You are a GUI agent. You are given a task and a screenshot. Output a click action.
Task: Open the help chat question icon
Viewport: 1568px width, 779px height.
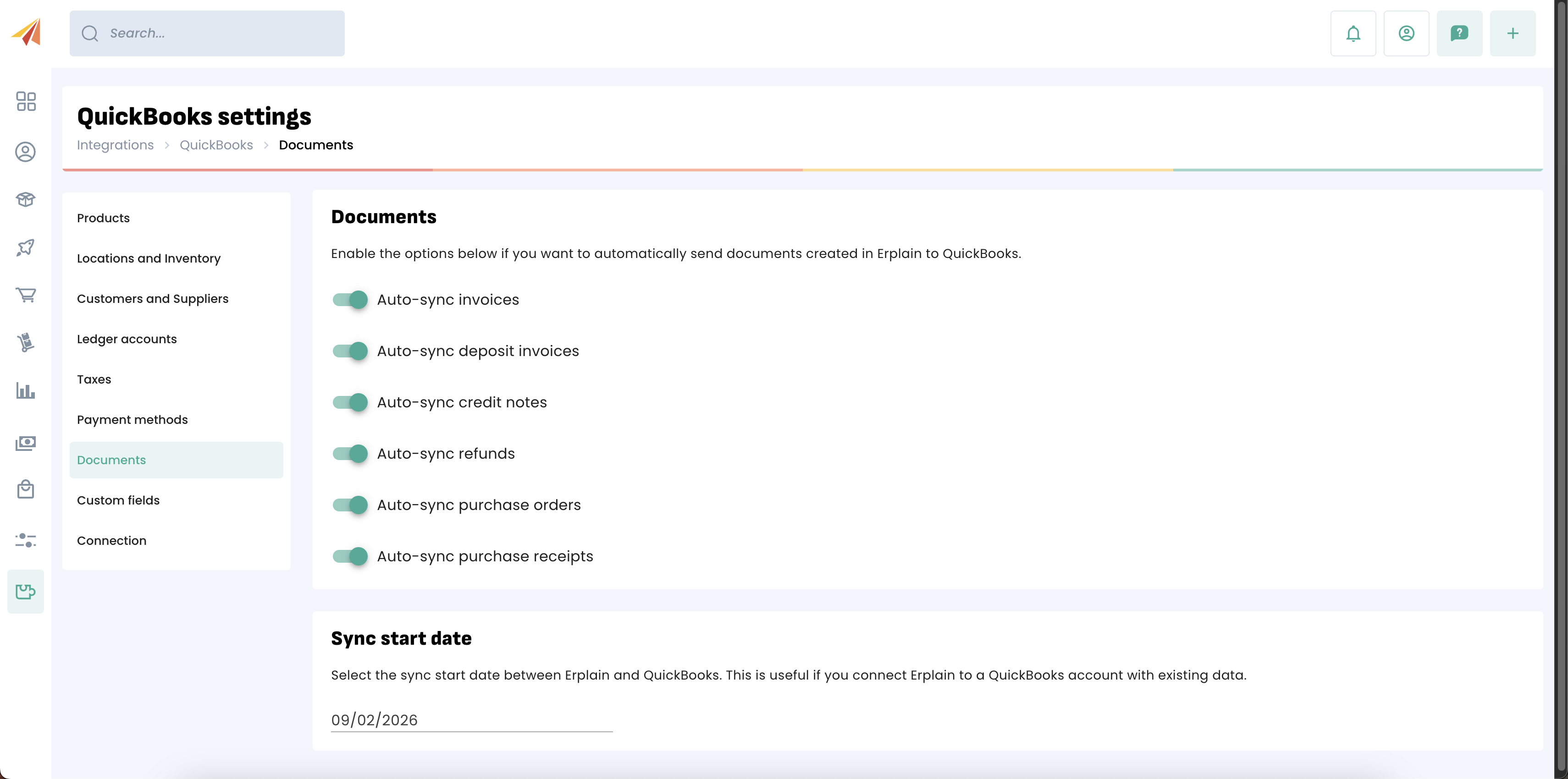[x=1459, y=33]
